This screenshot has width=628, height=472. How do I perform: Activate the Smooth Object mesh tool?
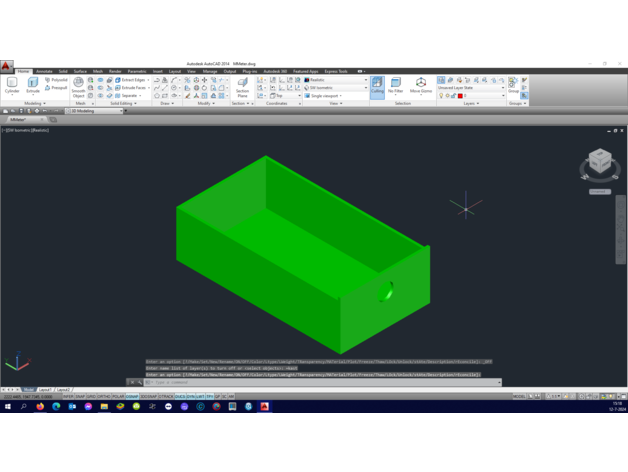[x=78, y=87]
